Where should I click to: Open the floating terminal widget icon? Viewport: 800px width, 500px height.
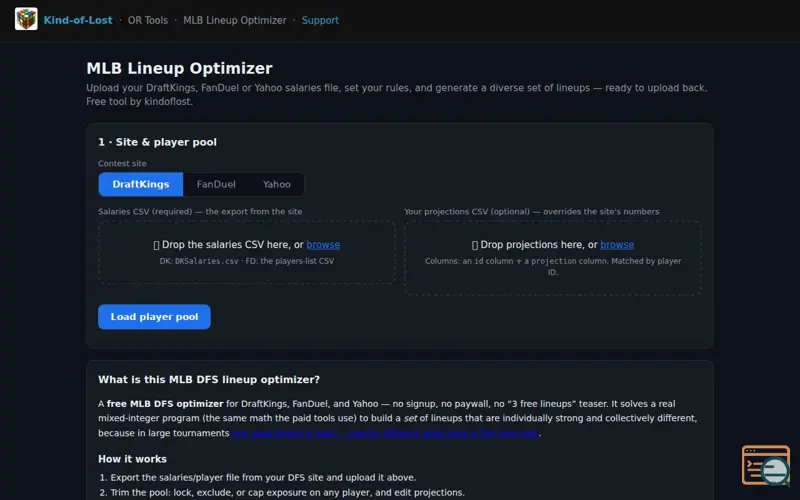[766, 465]
